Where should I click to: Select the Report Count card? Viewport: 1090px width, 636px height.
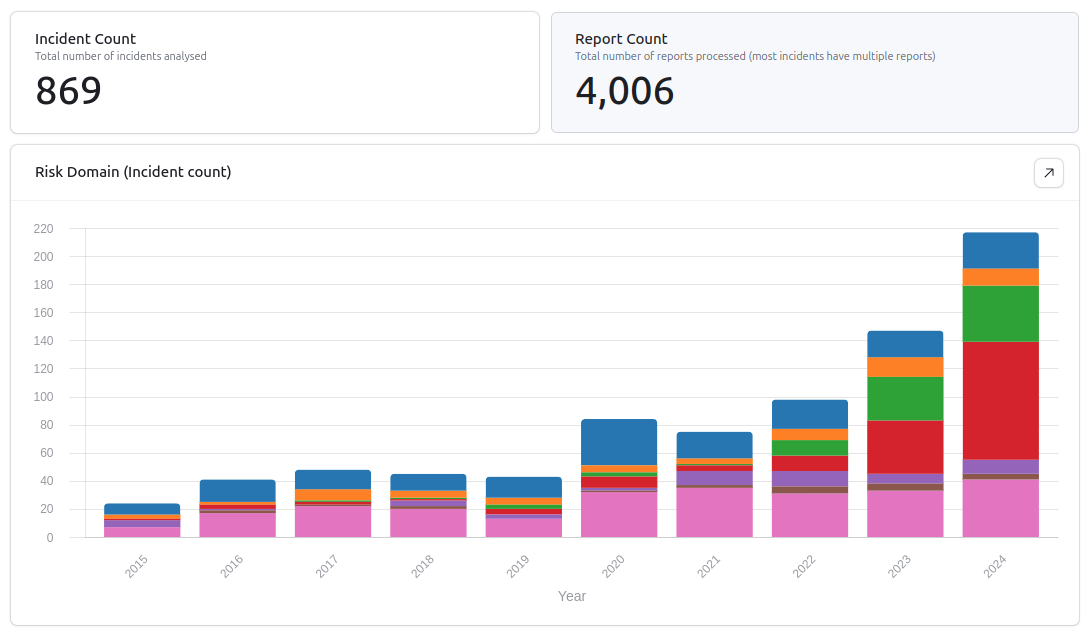click(x=814, y=72)
